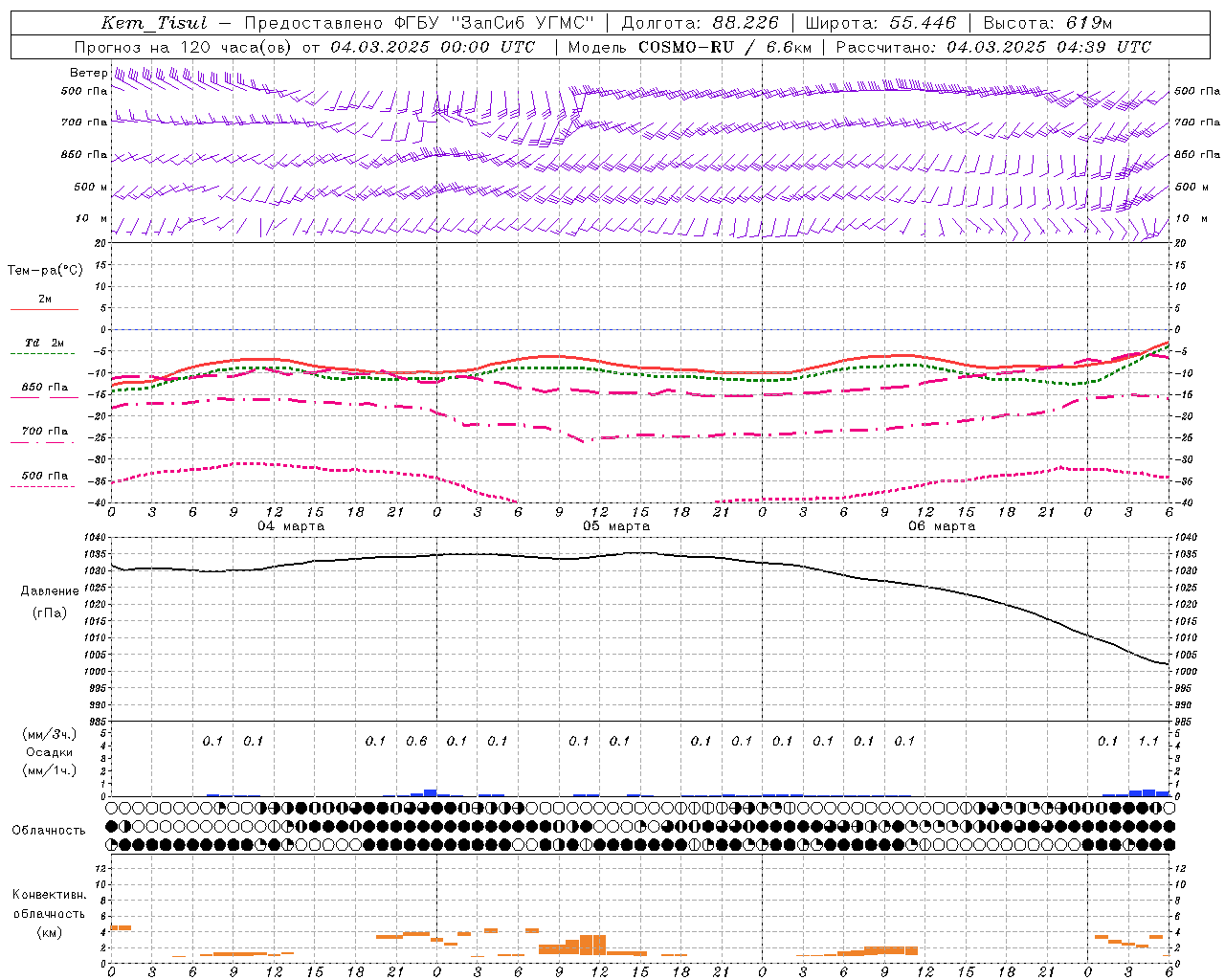Image resolution: width=1225 pixels, height=980 pixels.
Task: Click the 700 гПа temperature legend entry
Action: click(45, 432)
